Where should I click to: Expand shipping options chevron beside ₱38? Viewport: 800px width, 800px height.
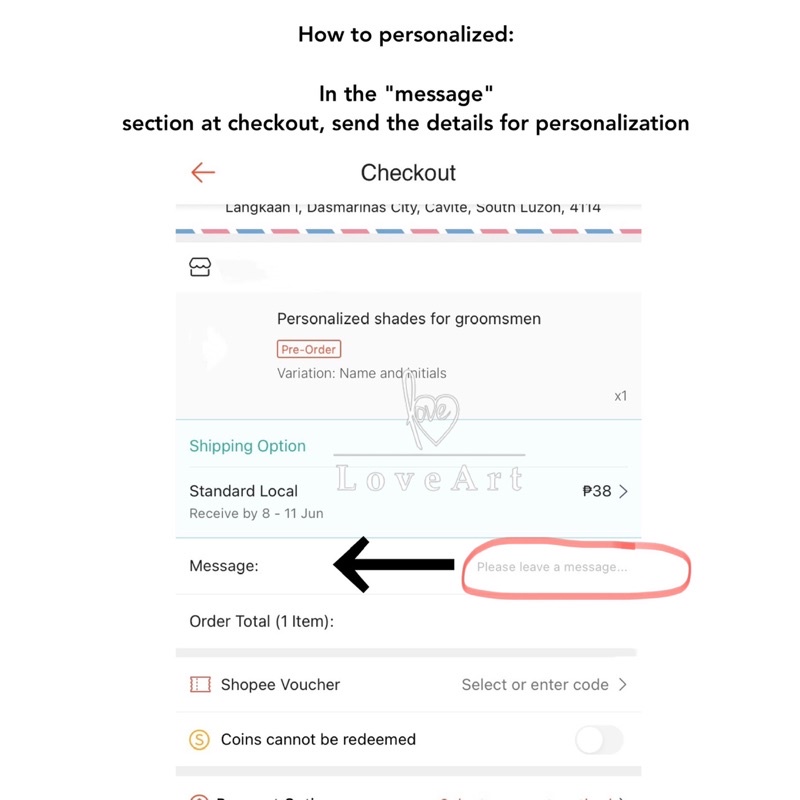624,491
